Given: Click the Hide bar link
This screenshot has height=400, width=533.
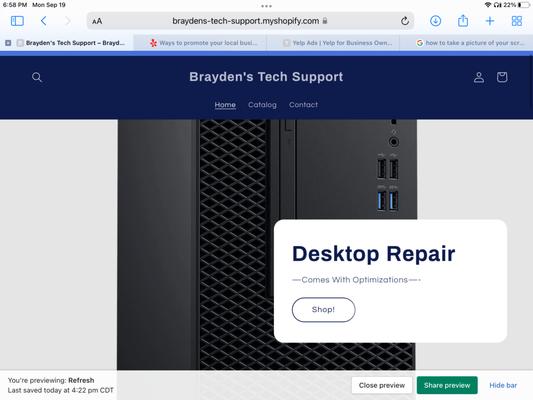Looking at the screenshot, I should tap(503, 385).
